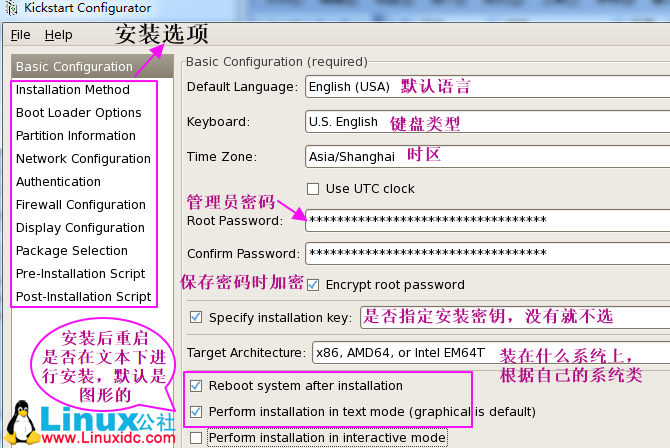Choose Authentication in the sidebar
This screenshot has height=448, width=670.
(x=59, y=182)
